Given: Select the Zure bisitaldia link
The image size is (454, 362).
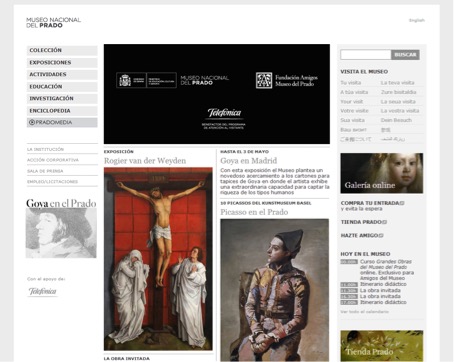Looking at the screenshot, I should click(x=399, y=92).
